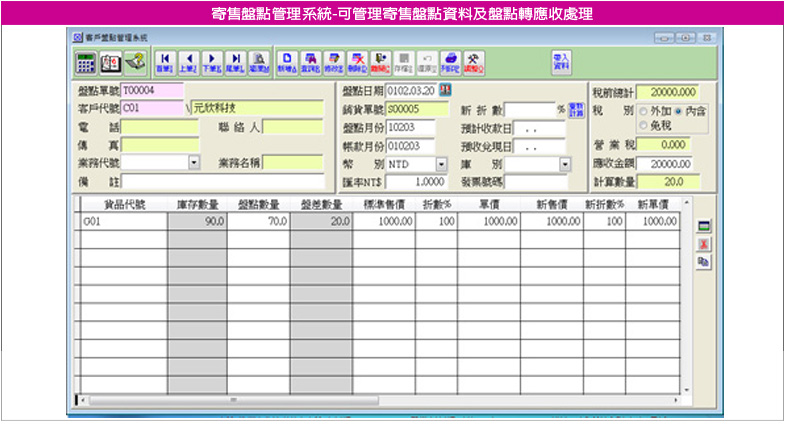Open the calculator tool icon
This screenshot has height=424, width=786.
coord(87,62)
